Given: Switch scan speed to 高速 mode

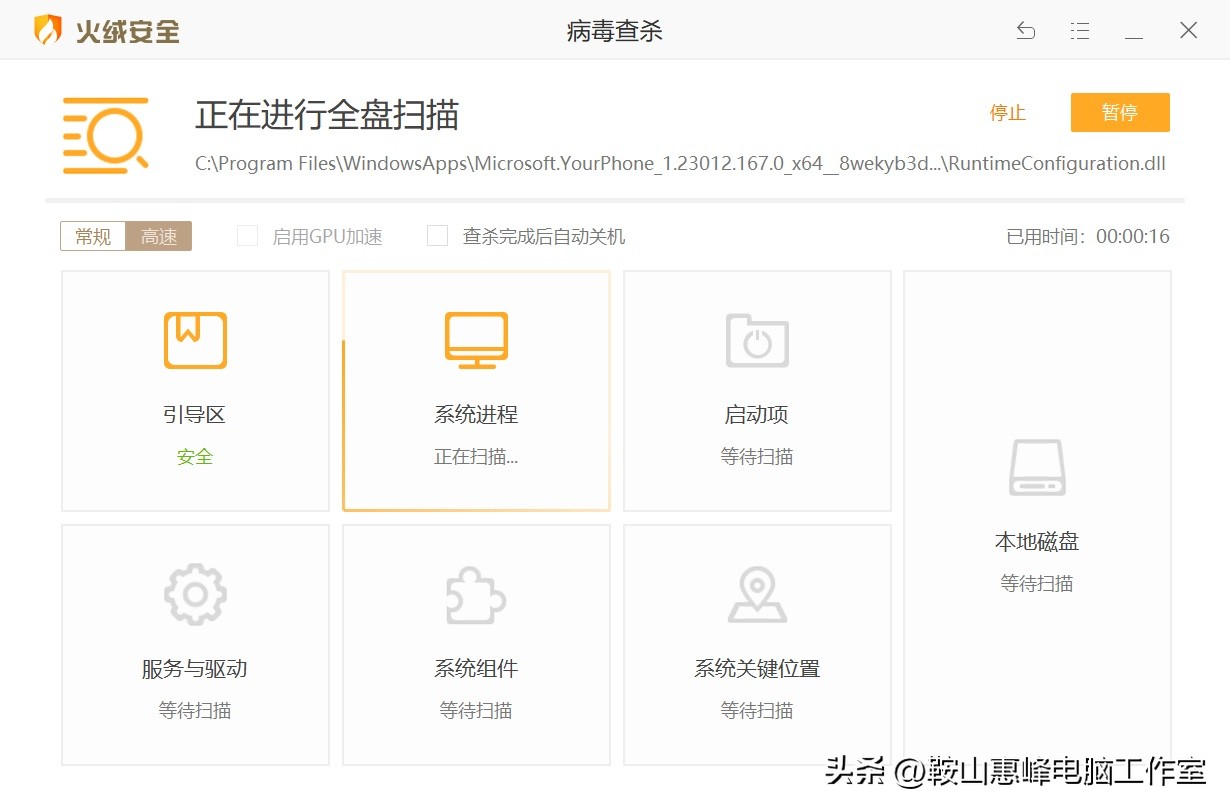Looking at the screenshot, I should pos(159,236).
